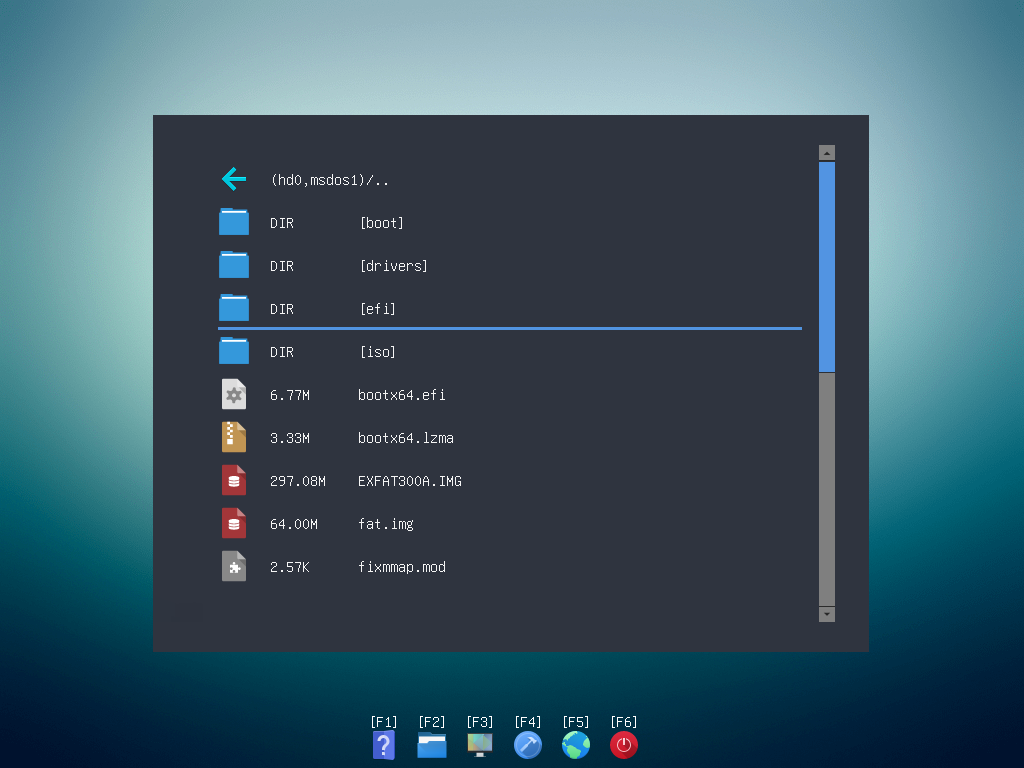The image size is (1024, 768).
Task: Click the iso directory folder icon
Action: 234,351
